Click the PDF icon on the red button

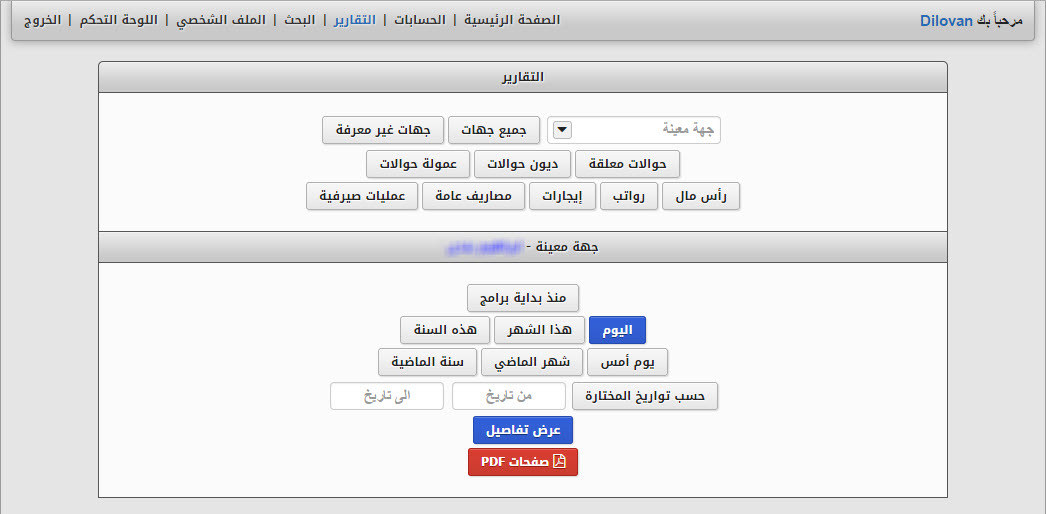[x=559, y=462]
